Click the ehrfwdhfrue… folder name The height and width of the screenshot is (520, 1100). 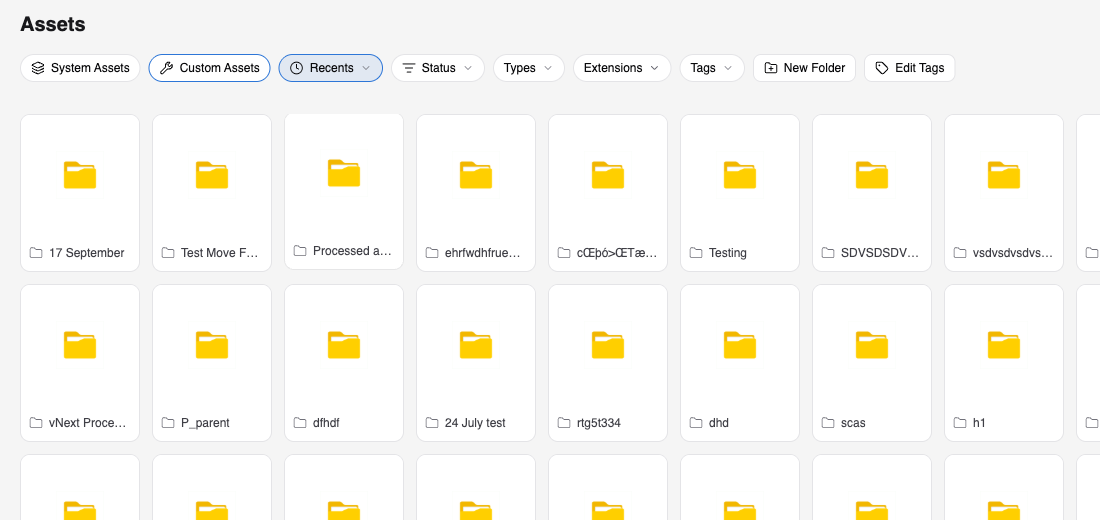coord(483,253)
